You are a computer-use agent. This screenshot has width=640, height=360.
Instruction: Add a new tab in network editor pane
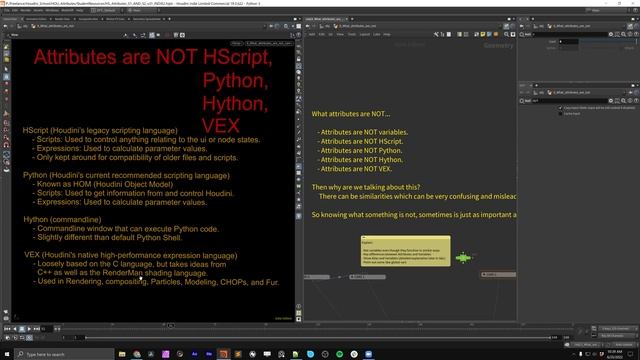352,19
